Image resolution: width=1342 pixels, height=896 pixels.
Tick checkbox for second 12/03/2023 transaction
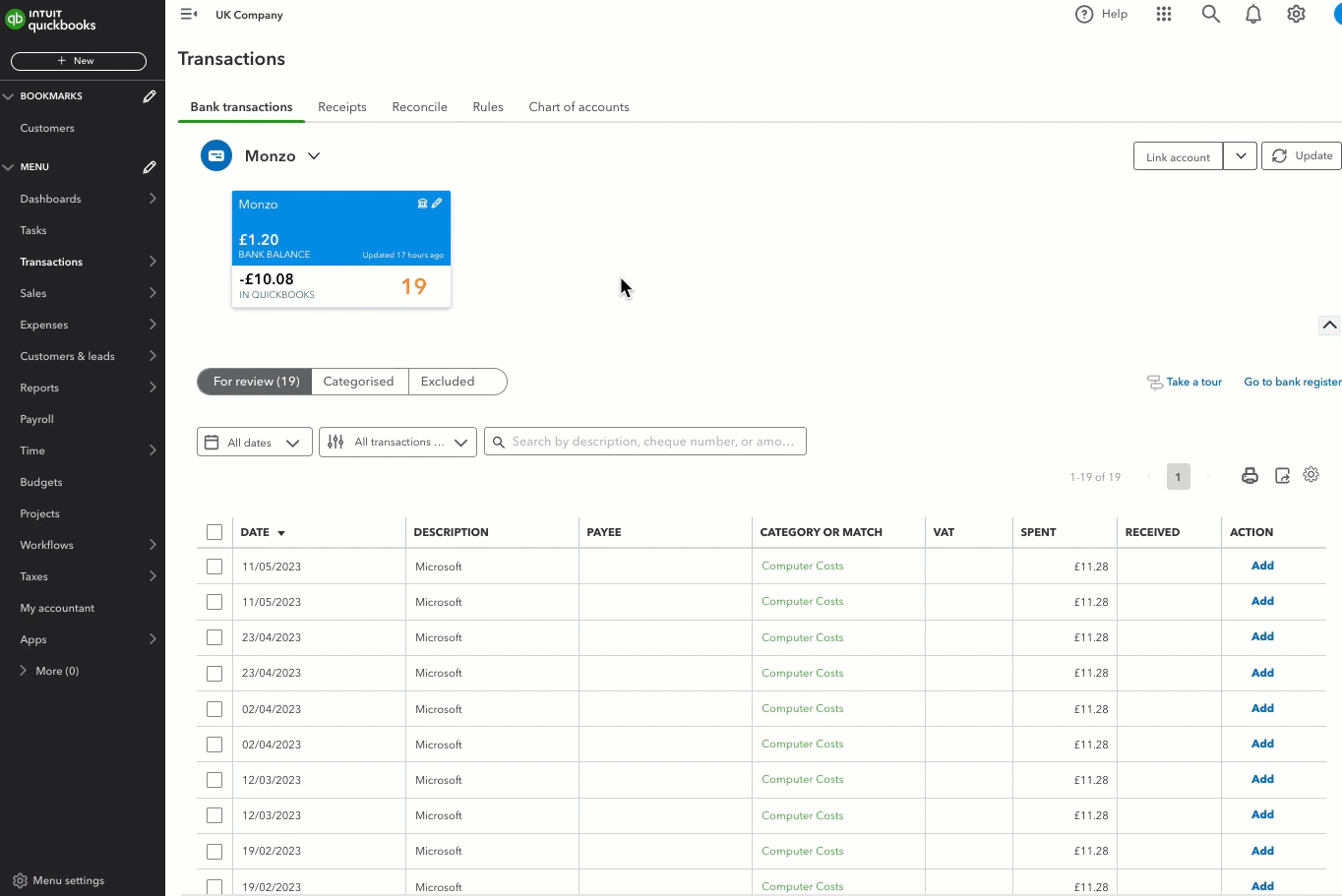214,815
